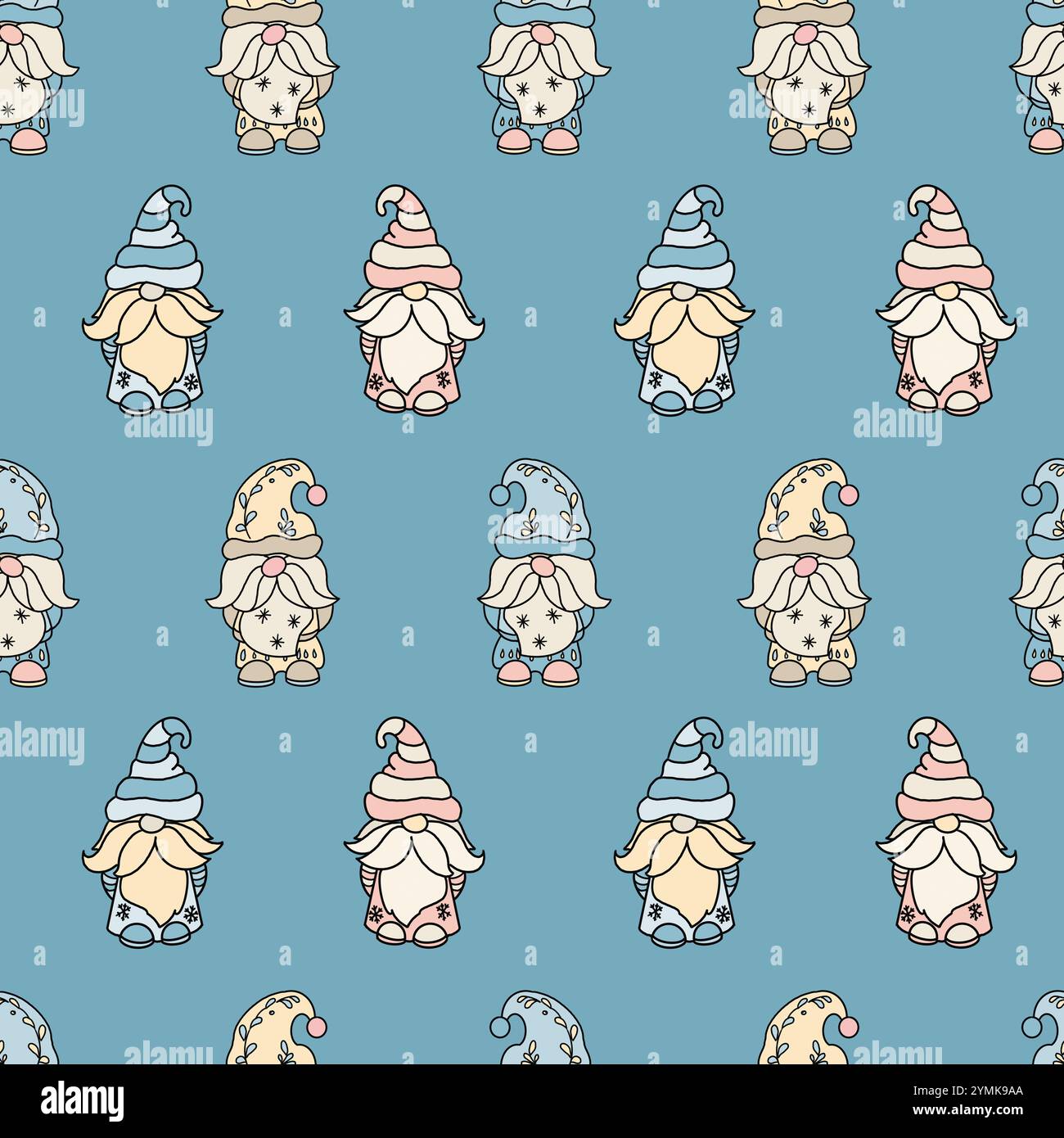The image size is (1064, 1138).
Task: Click the alamy watermark under the second-row rightmost gnome
Action: [897, 425]
